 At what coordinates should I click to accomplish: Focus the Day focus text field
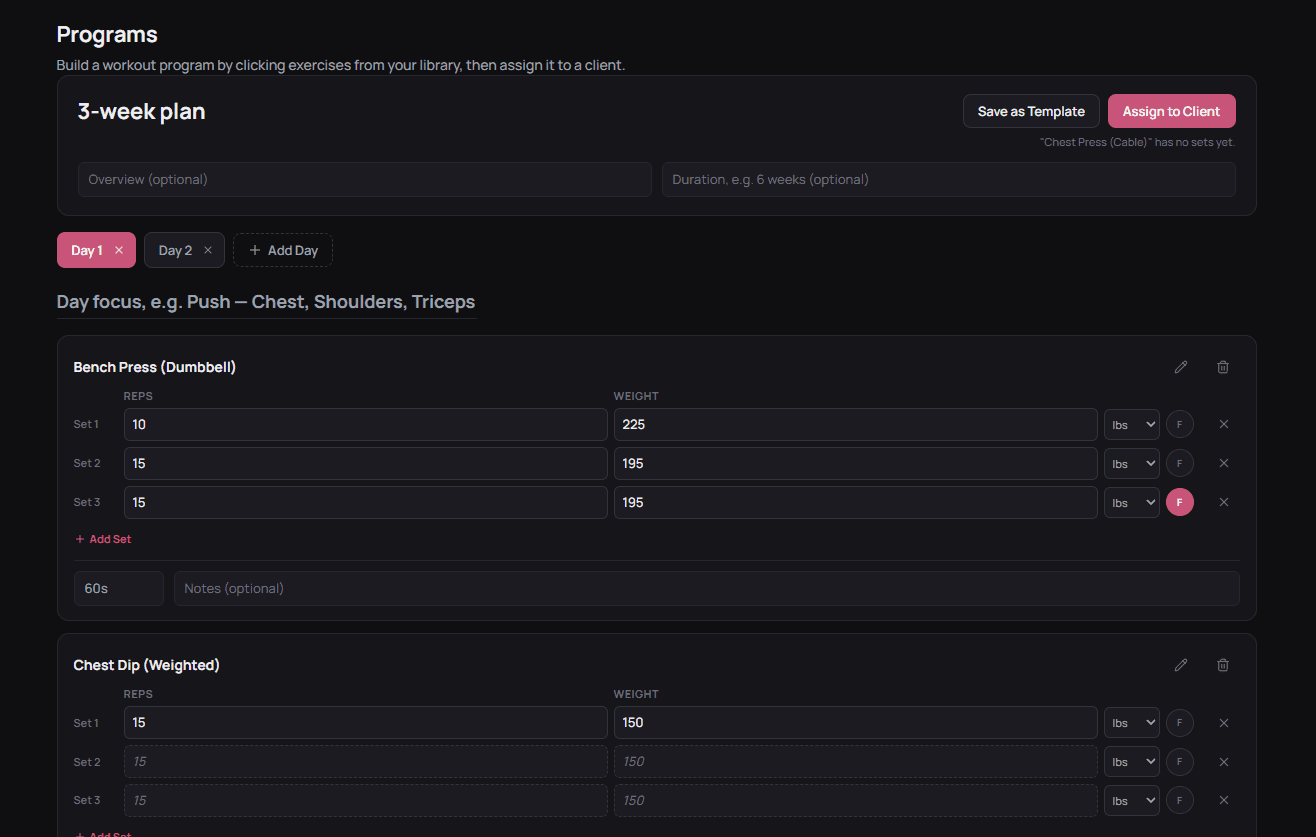point(267,302)
